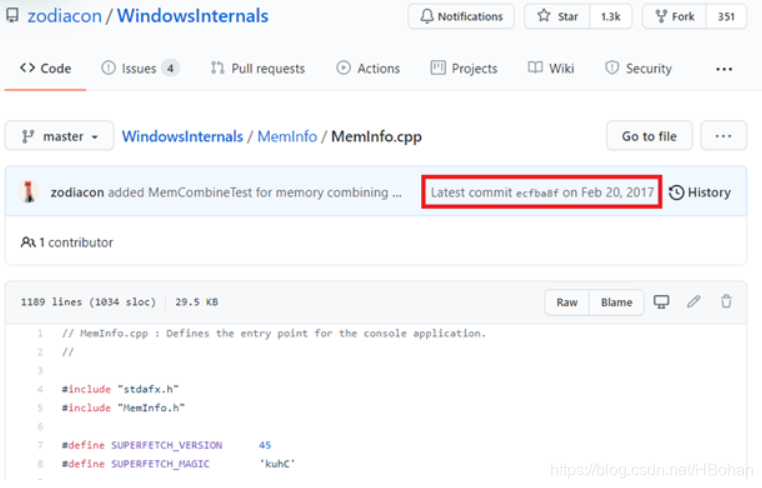Click the 1189 lines (1034 sloc) text
Viewport: 762px width, 488px height.
pyautogui.click(x=88, y=302)
